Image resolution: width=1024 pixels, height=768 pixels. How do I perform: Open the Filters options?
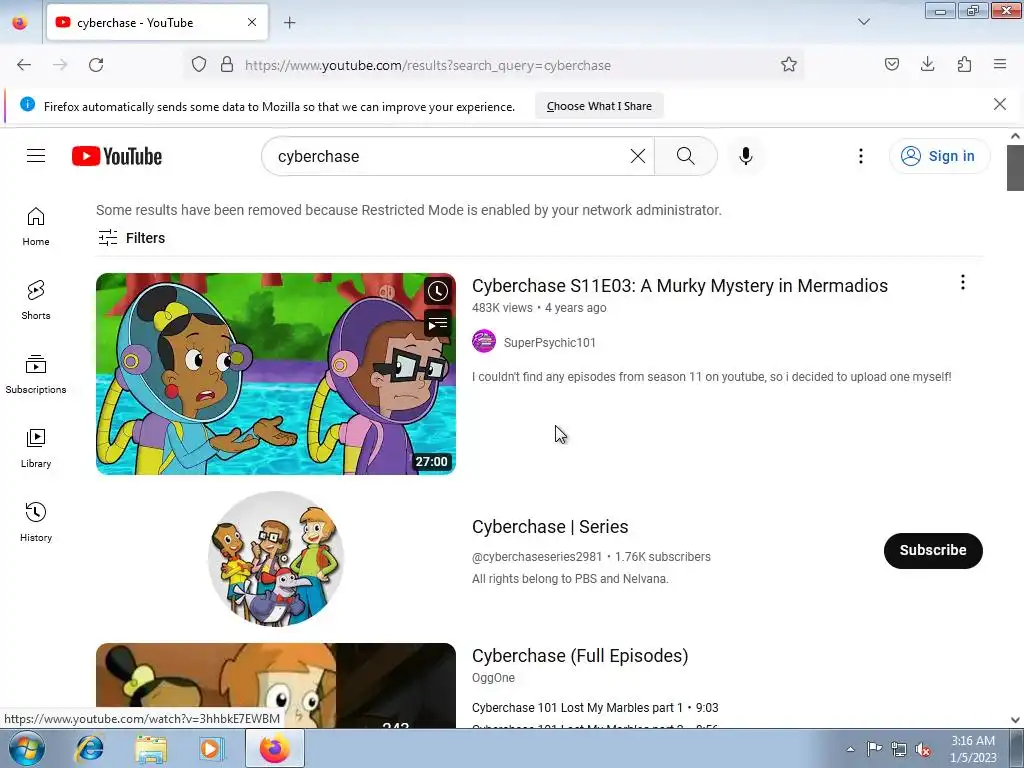coord(131,238)
